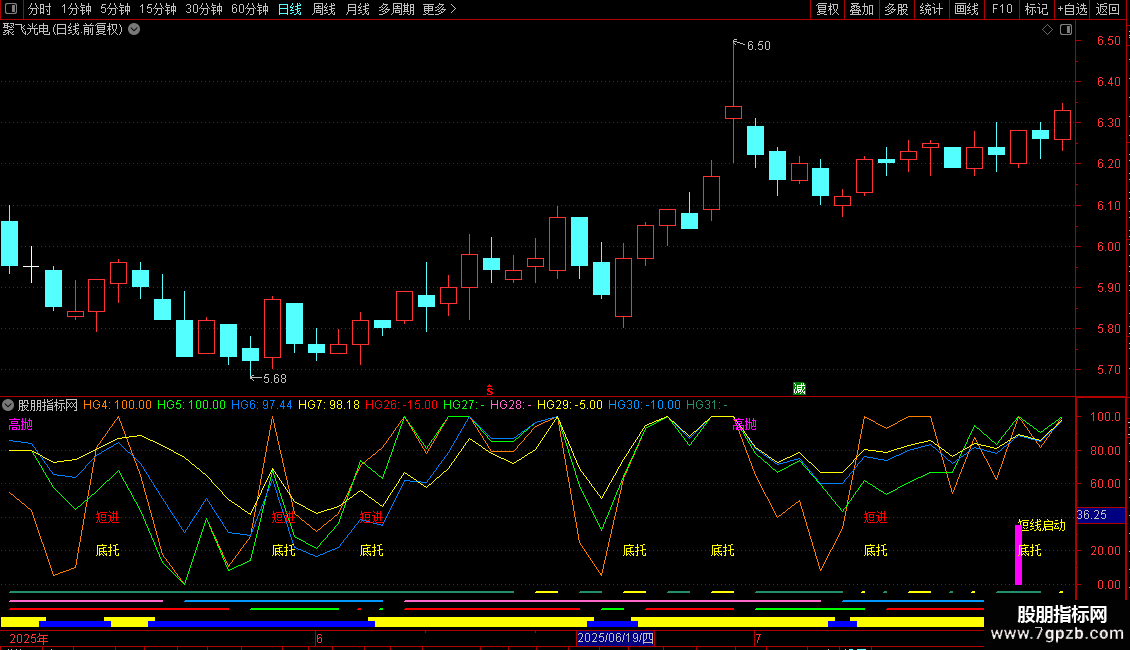The height and width of the screenshot is (650, 1130).
Task: Click the 叠加 overlay button
Action: [861, 9]
